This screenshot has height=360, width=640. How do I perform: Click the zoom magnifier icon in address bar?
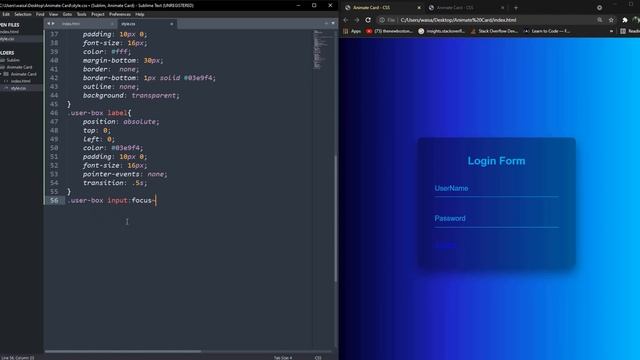click(x=600, y=20)
